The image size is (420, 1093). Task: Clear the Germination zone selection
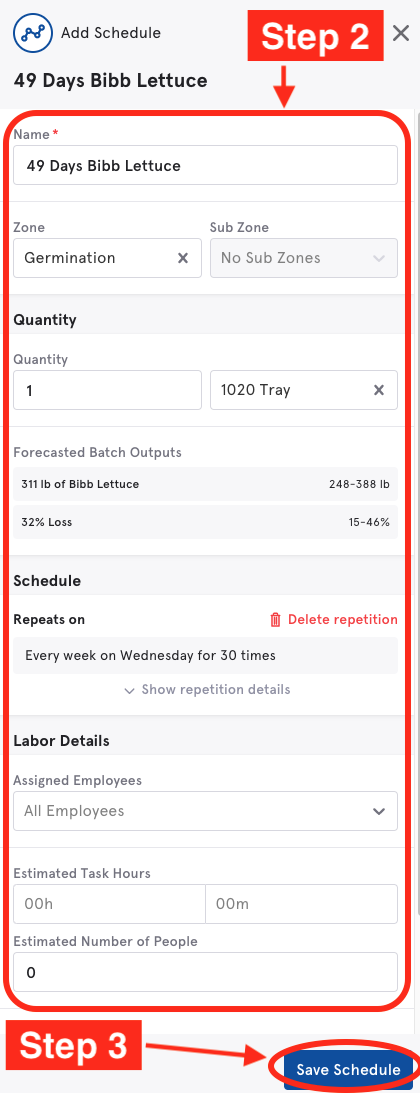[x=182, y=258]
